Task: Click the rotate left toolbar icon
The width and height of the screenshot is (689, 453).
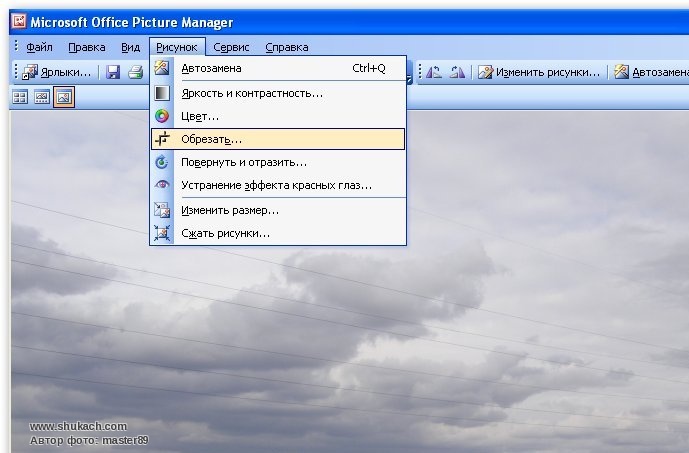Action: pos(434,72)
